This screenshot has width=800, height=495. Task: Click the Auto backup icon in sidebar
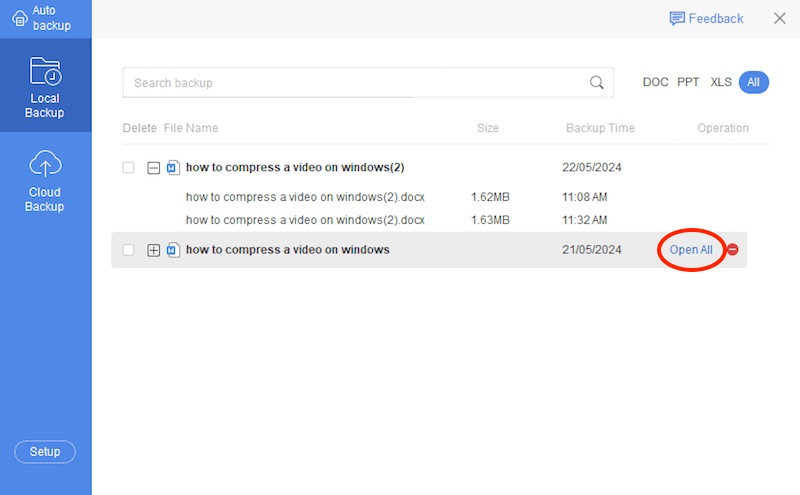pos(19,17)
